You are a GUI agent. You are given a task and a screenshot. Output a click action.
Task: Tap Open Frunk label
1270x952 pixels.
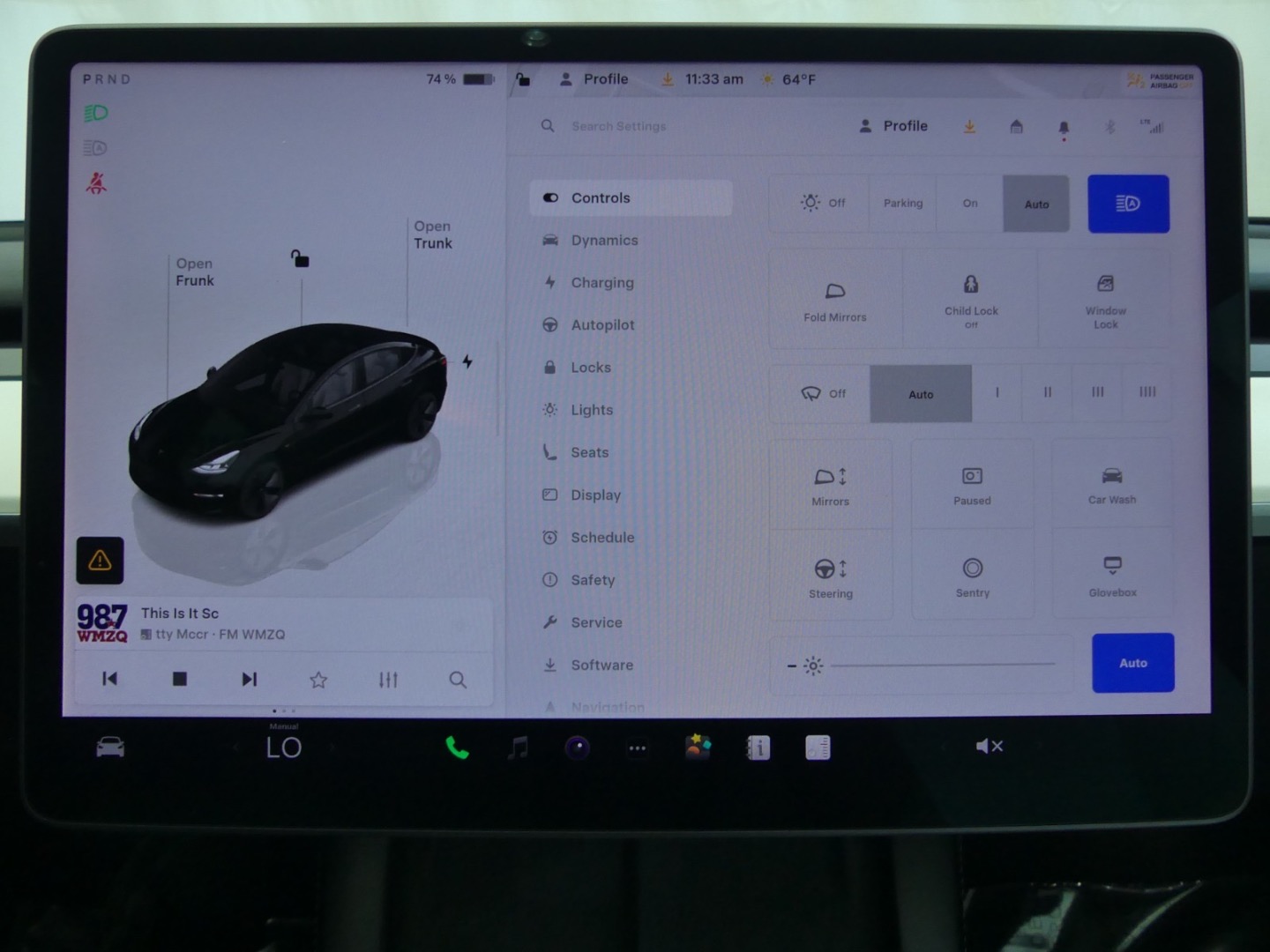click(x=195, y=271)
